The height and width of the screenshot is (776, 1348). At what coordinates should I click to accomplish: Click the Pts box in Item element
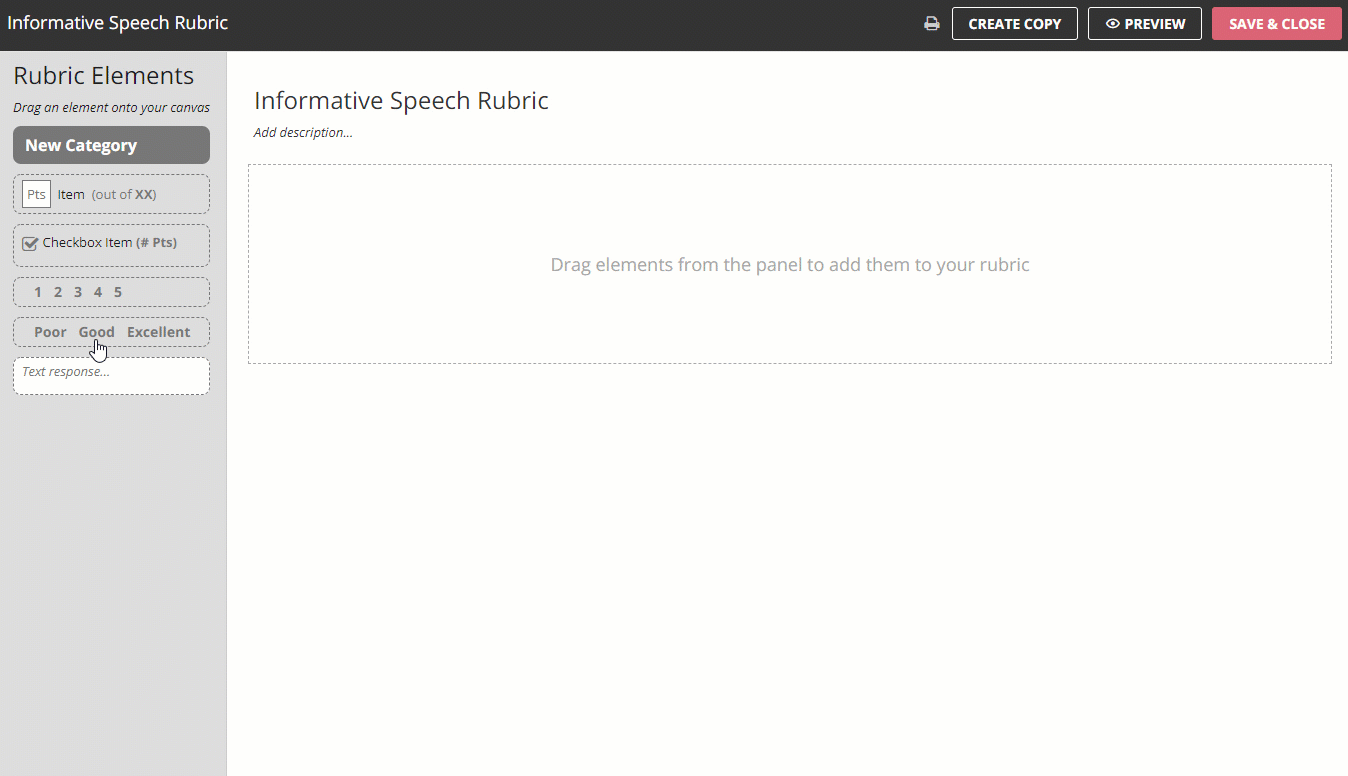(x=36, y=194)
